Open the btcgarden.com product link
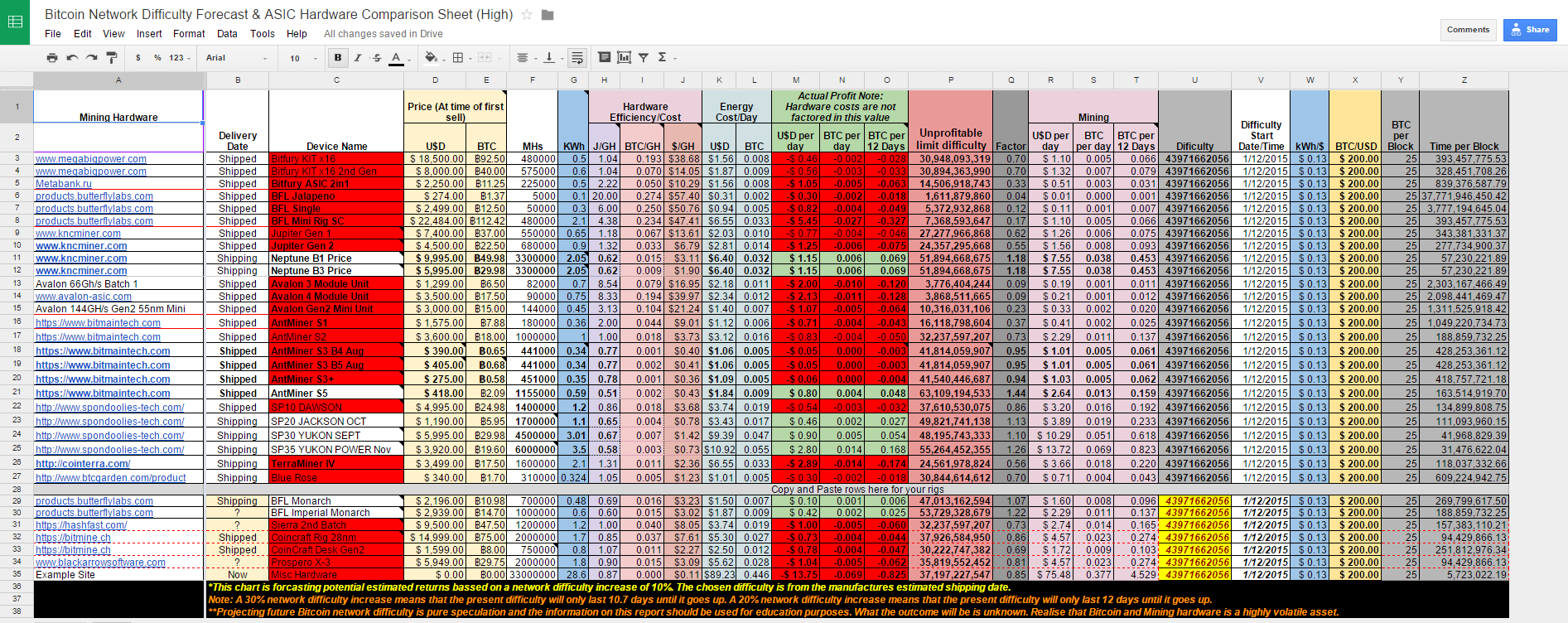The image size is (1568, 623). coord(111,478)
